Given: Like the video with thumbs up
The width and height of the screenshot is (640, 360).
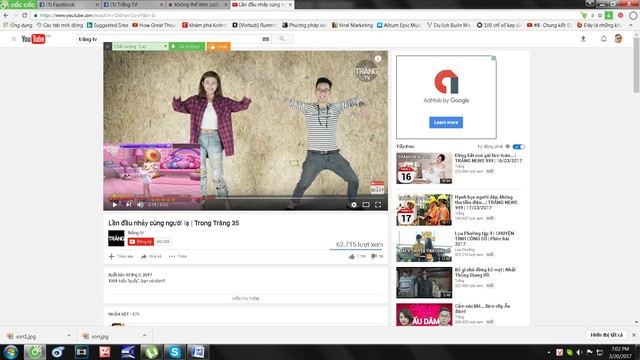Looking at the screenshot, I should pos(351,256).
